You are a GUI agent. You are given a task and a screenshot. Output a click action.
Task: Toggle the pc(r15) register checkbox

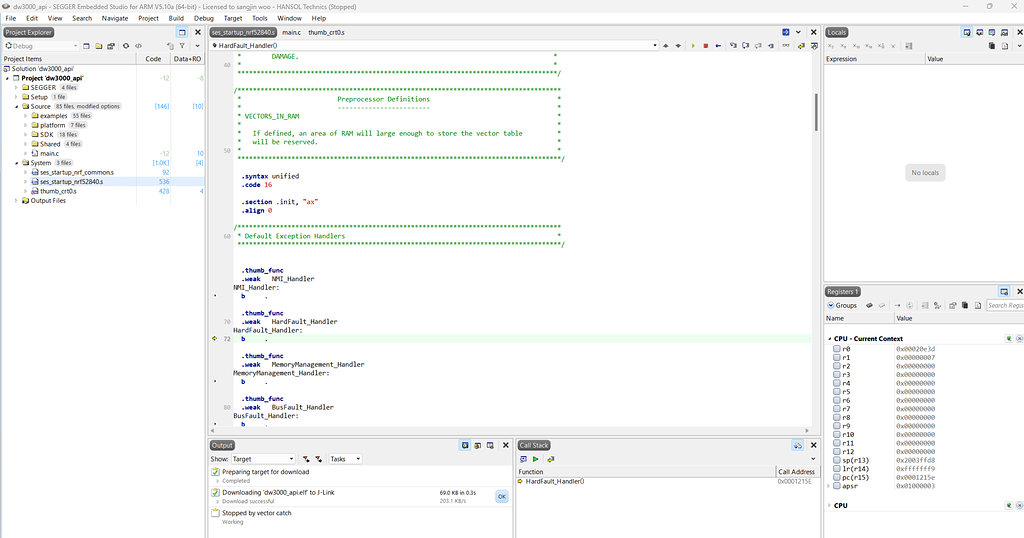point(837,477)
